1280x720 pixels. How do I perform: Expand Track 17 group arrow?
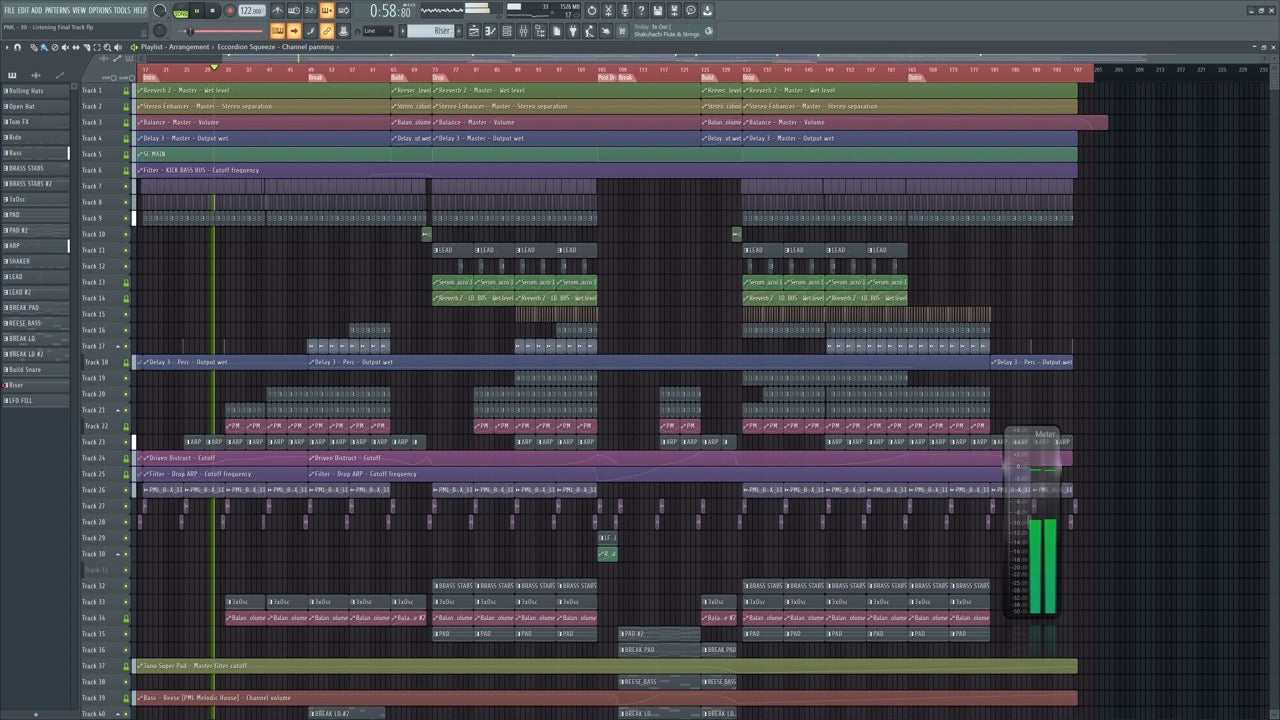pyautogui.click(x=118, y=346)
